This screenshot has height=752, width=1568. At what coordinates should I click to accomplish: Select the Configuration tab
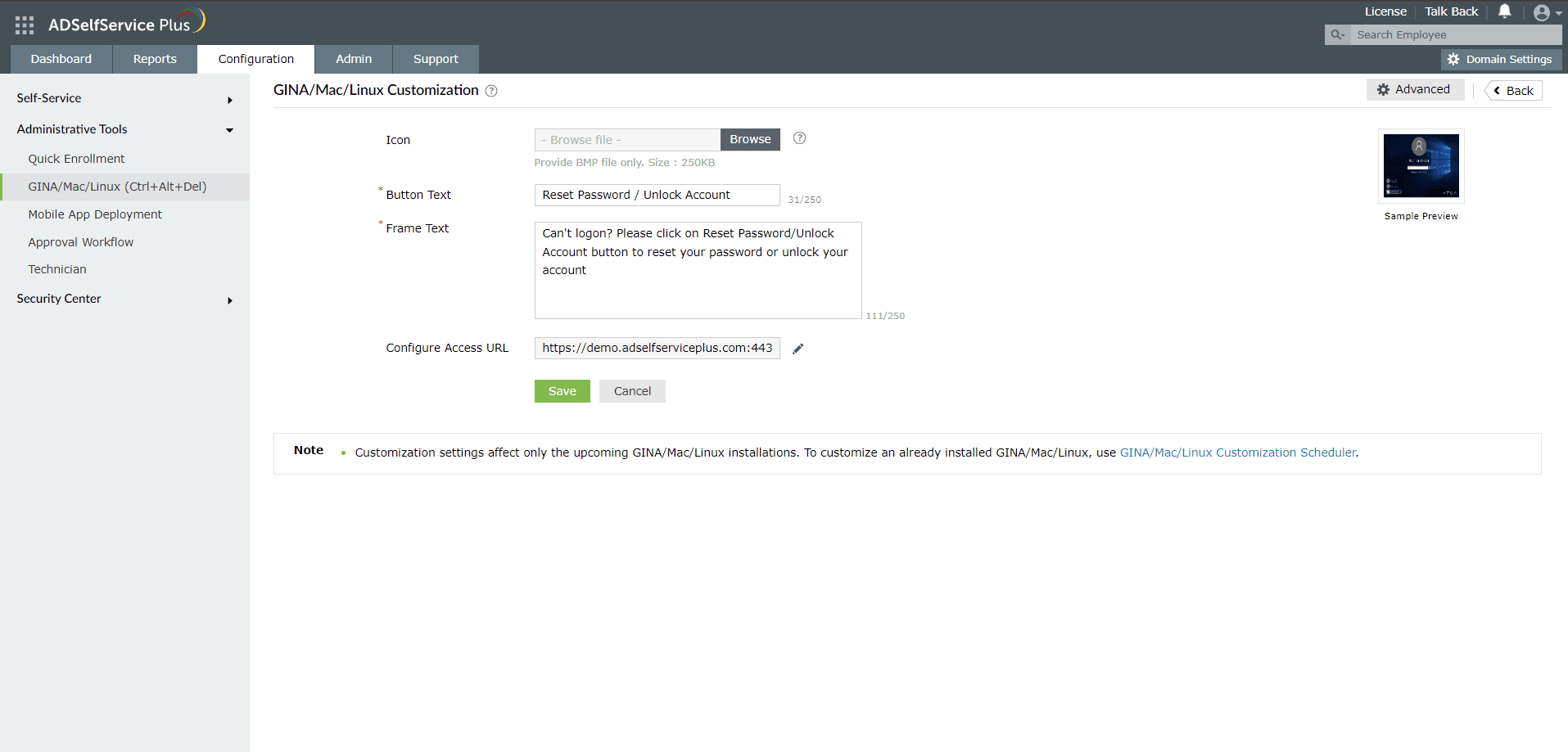256,59
